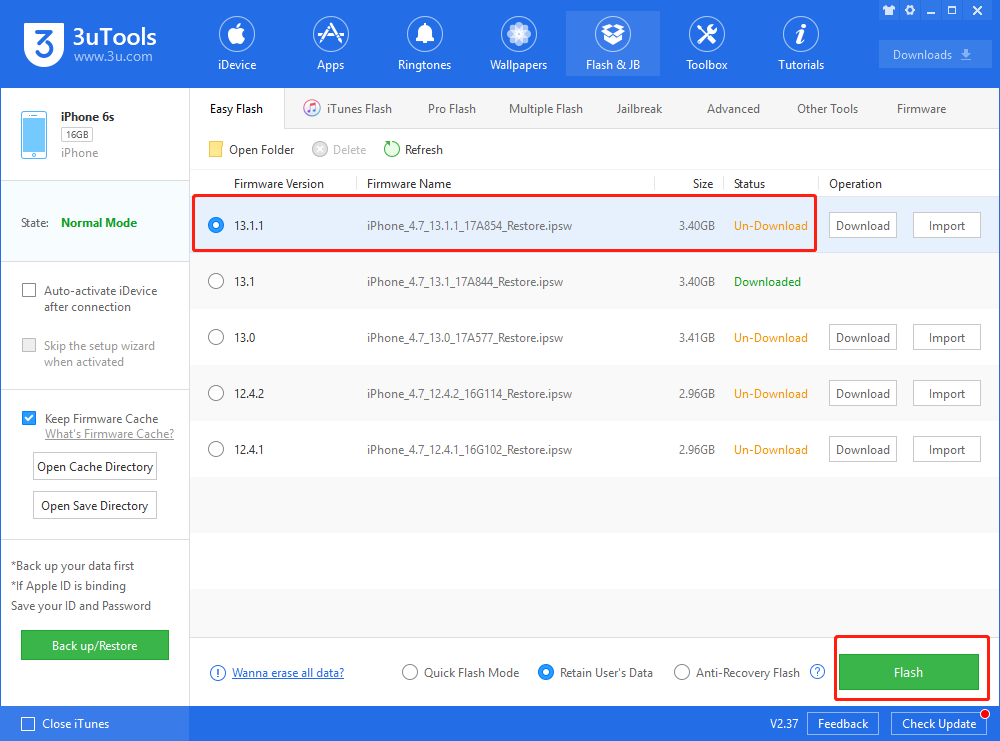Click Wanna erase all data link
Viewport: 1000px width, 741px height.
pos(288,673)
